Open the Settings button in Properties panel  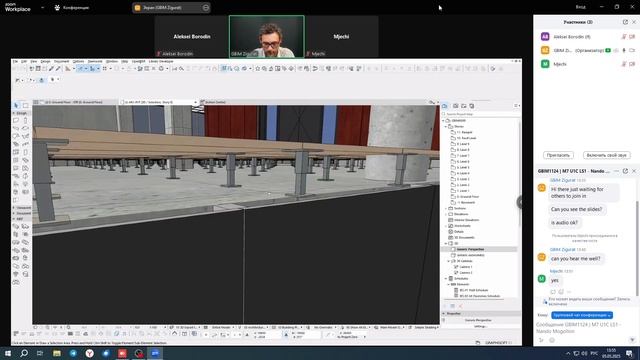pos(480,327)
